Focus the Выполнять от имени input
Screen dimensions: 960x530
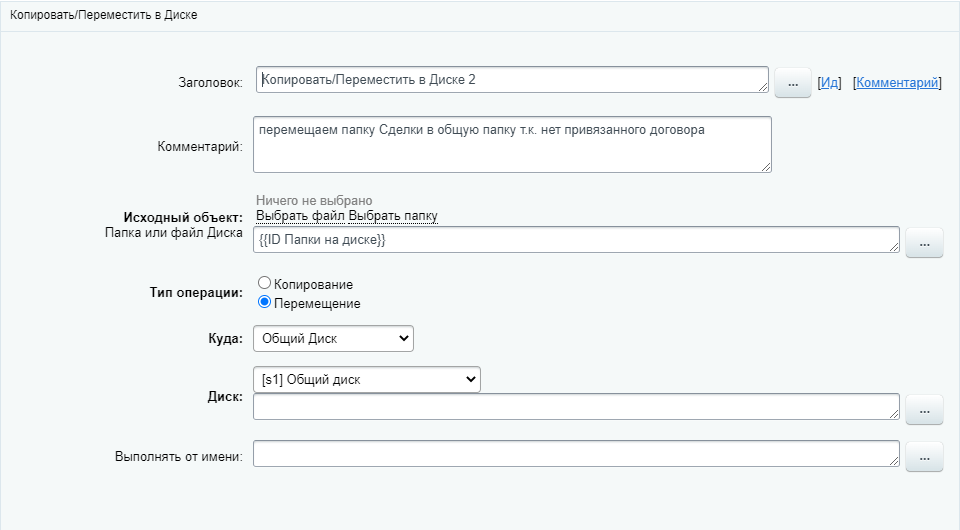tap(575, 454)
